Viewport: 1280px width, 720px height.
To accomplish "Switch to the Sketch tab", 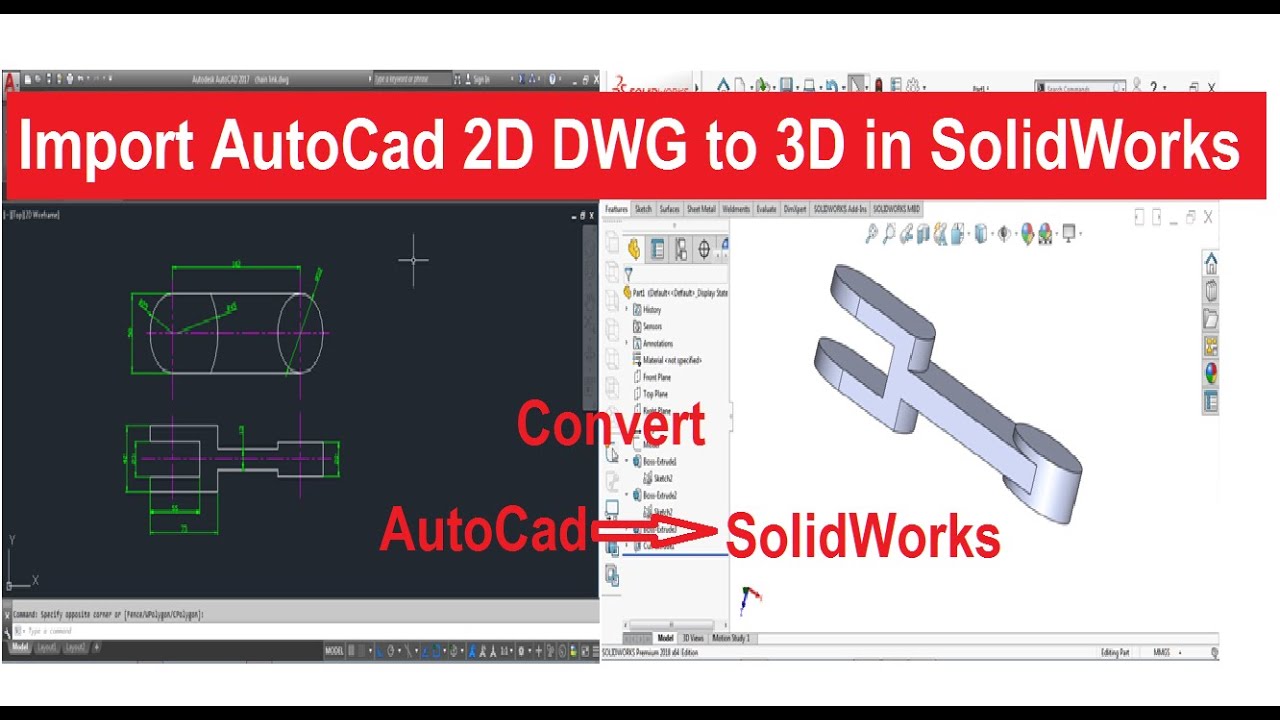I will [x=643, y=209].
